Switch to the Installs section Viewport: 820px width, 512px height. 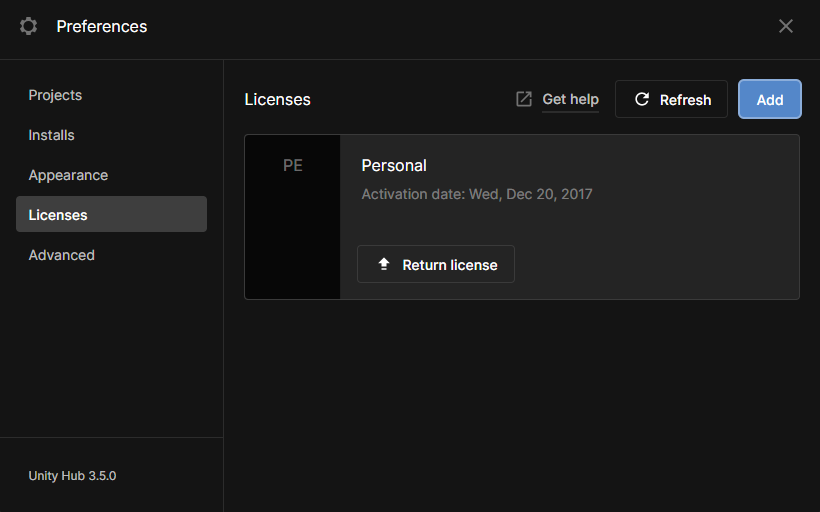tap(51, 135)
